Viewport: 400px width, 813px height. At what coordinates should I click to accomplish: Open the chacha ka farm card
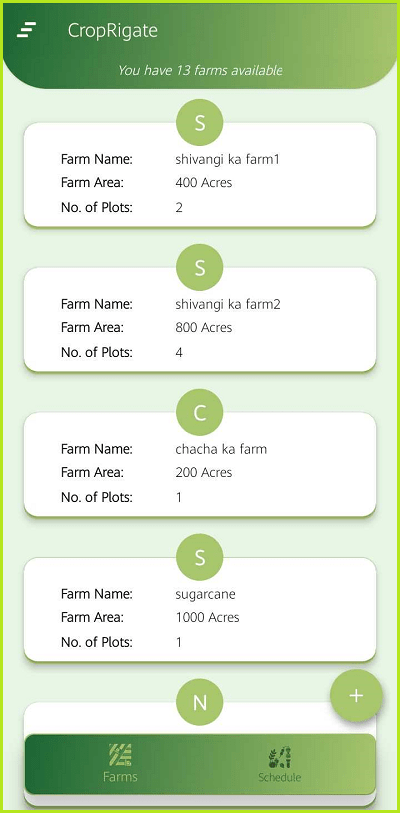click(200, 465)
